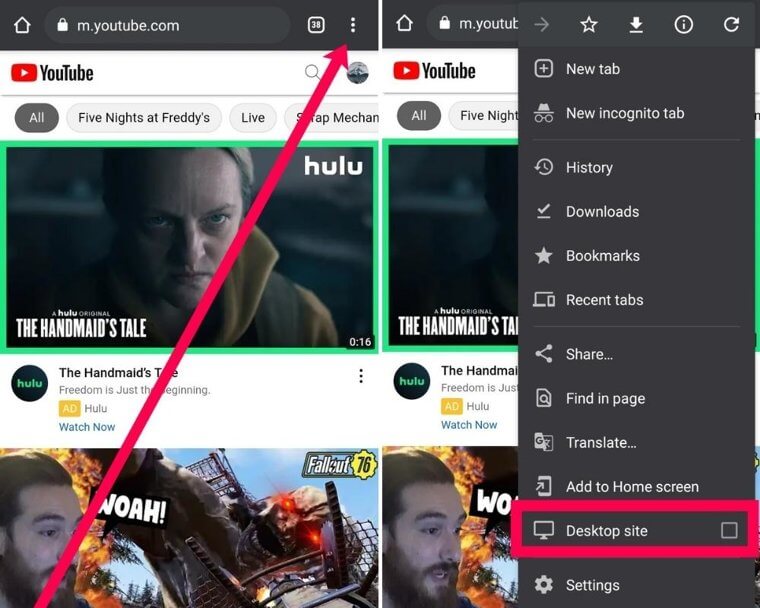The height and width of the screenshot is (608, 760).
Task: Open Hulu channel avatar in right screenshot
Action: point(412,381)
